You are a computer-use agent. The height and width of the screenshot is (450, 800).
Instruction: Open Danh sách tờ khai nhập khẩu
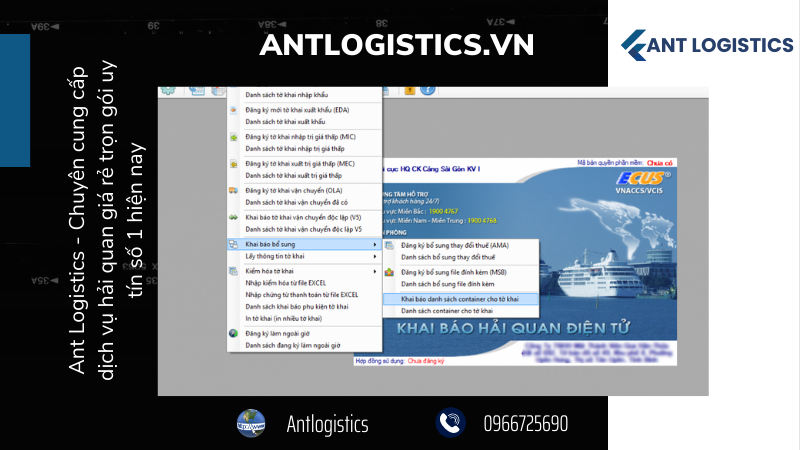coord(284,95)
